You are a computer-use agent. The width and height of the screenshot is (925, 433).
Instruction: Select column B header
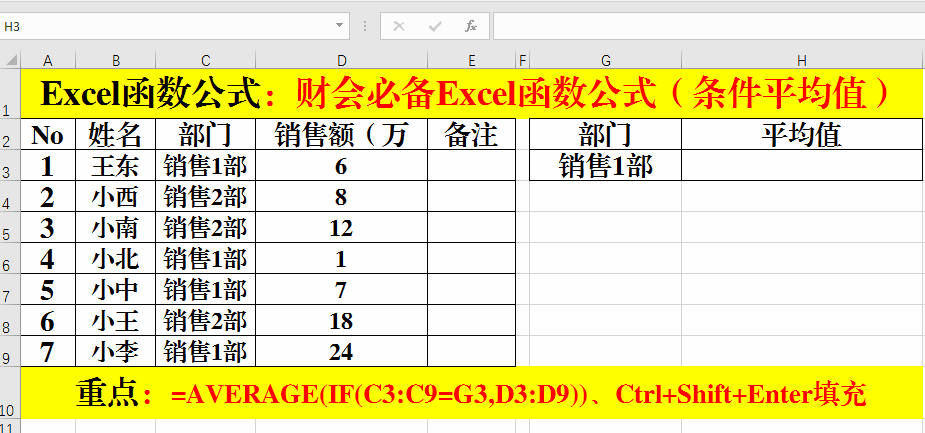coord(116,60)
